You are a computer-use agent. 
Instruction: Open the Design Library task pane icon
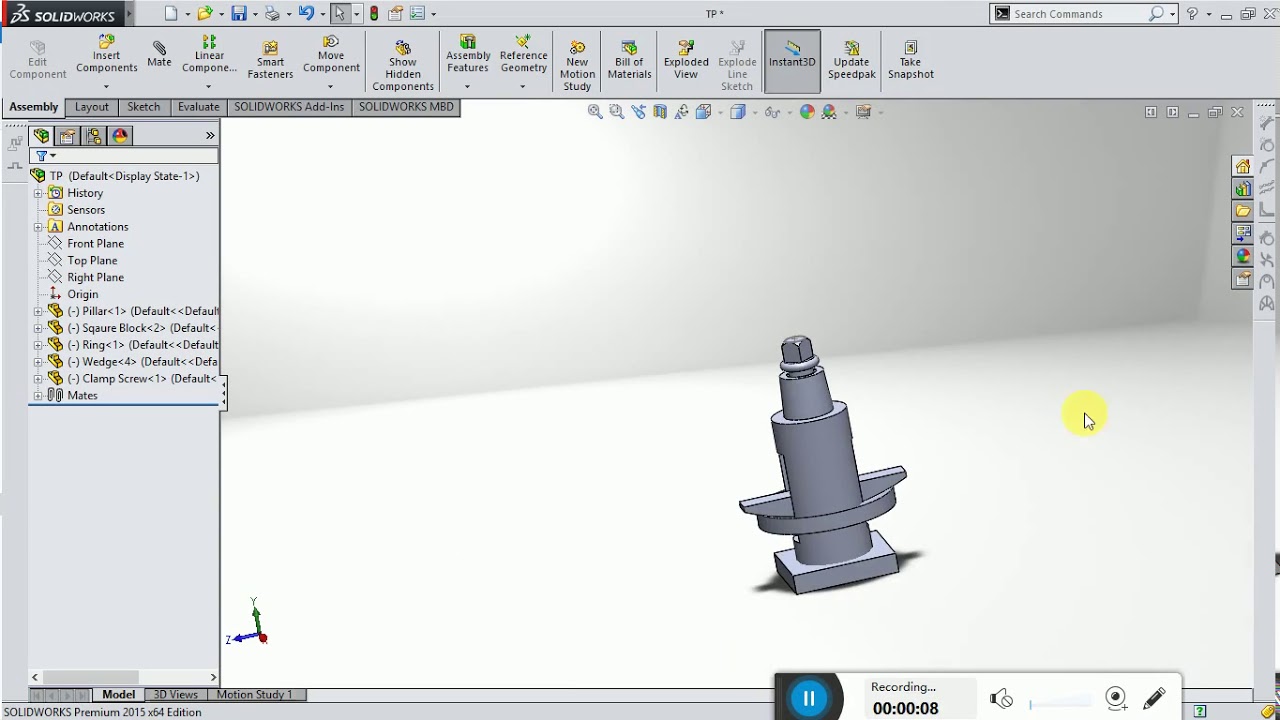1243,189
